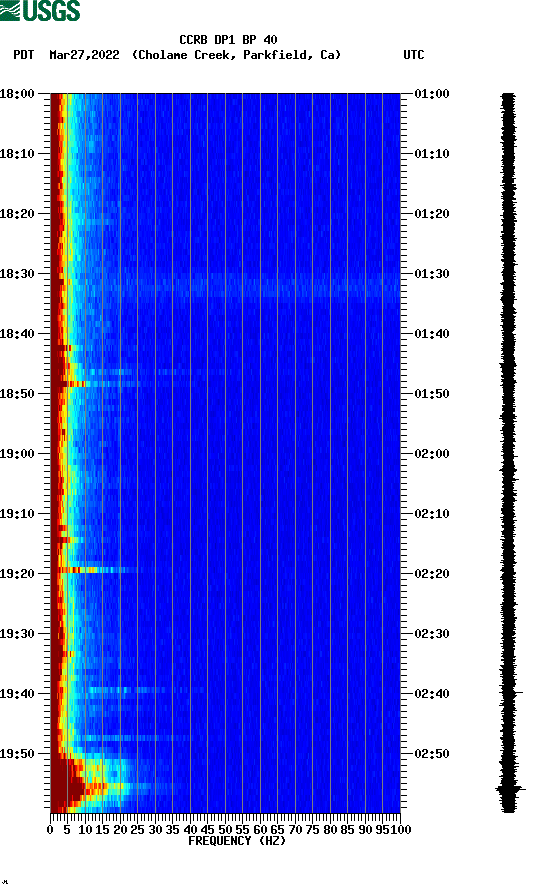Click the 'PDT' timezone label
Image resolution: width=552 pixels, height=893 pixels.
(x=23, y=55)
